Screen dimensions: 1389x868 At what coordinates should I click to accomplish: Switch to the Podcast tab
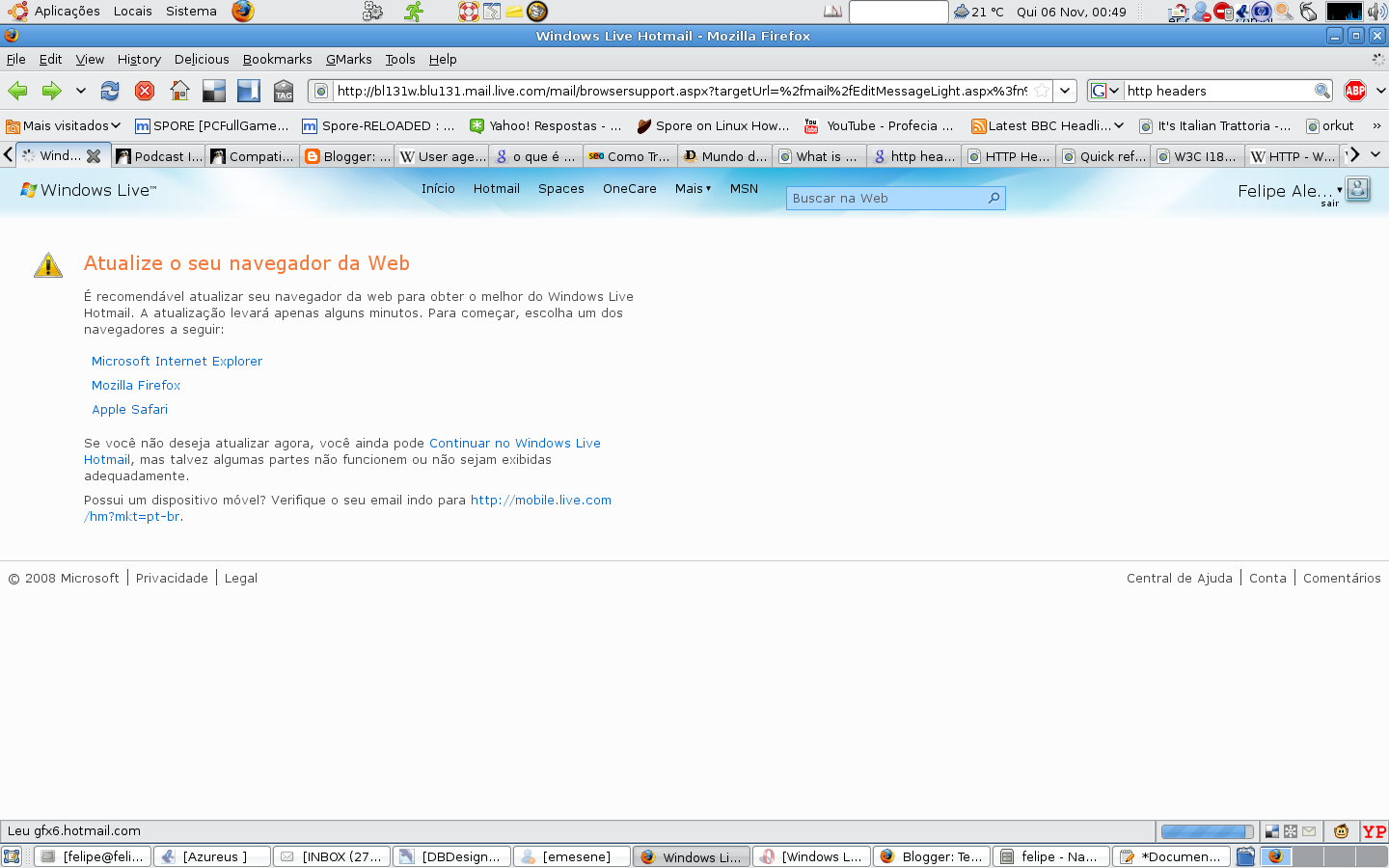159,156
